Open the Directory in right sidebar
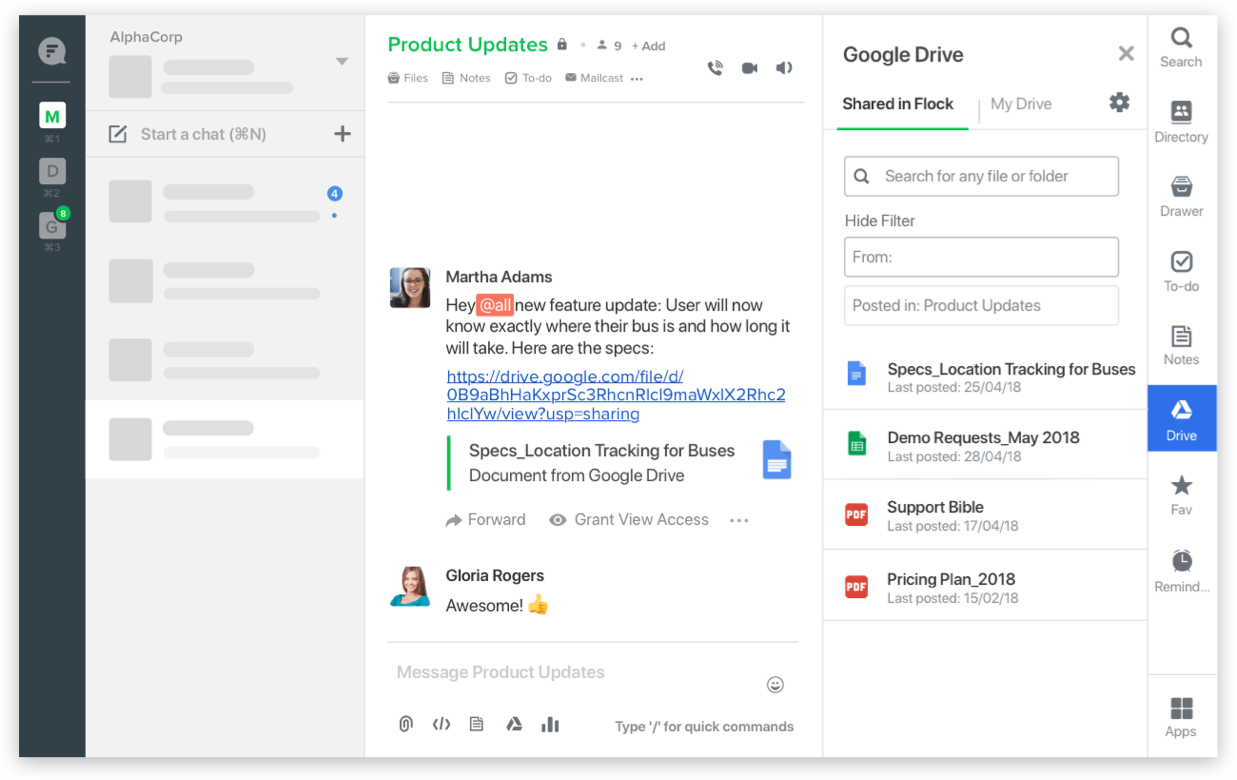The image size is (1237, 780). (1181, 121)
